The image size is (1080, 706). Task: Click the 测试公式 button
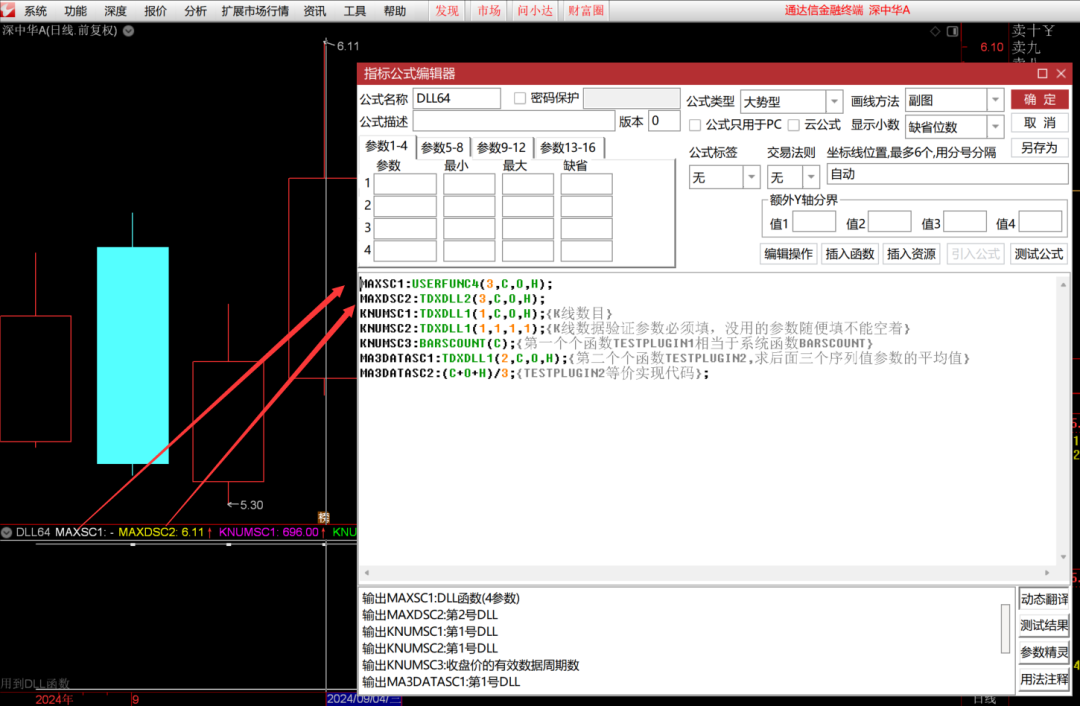coord(1039,253)
